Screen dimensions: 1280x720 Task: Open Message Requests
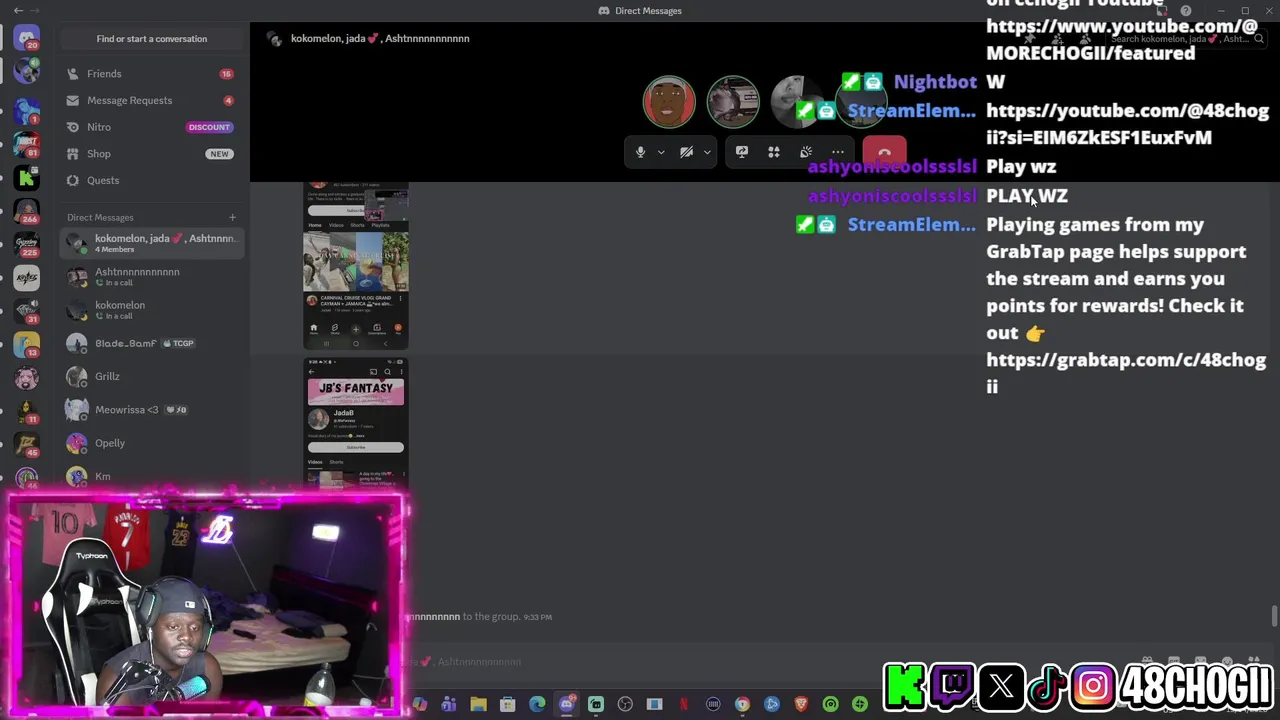tap(152, 100)
